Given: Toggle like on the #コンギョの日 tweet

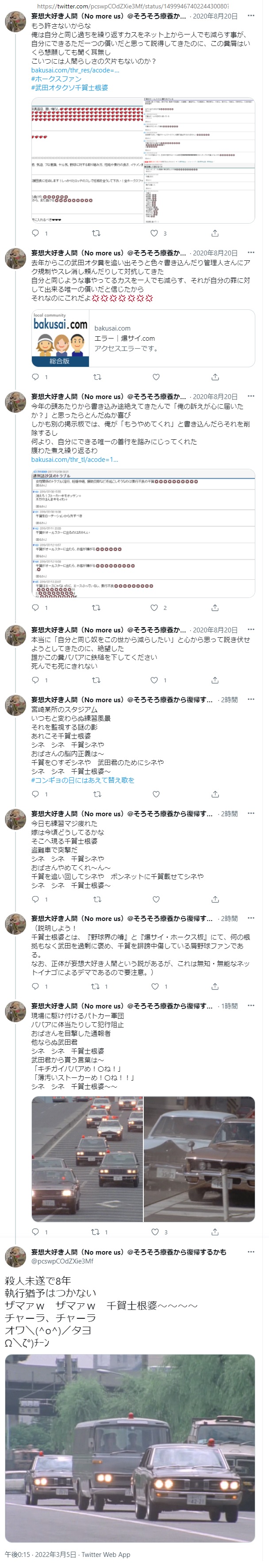Looking at the screenshot, I should coord(156,794).
